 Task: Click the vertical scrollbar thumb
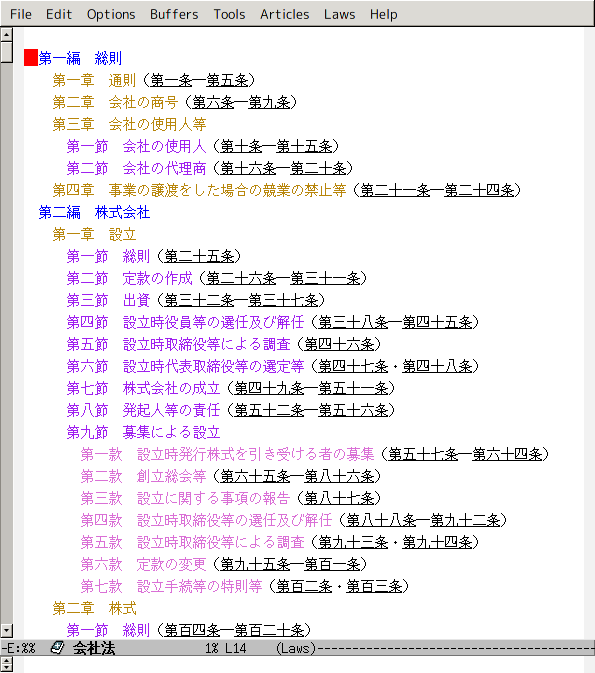point(6,52)
